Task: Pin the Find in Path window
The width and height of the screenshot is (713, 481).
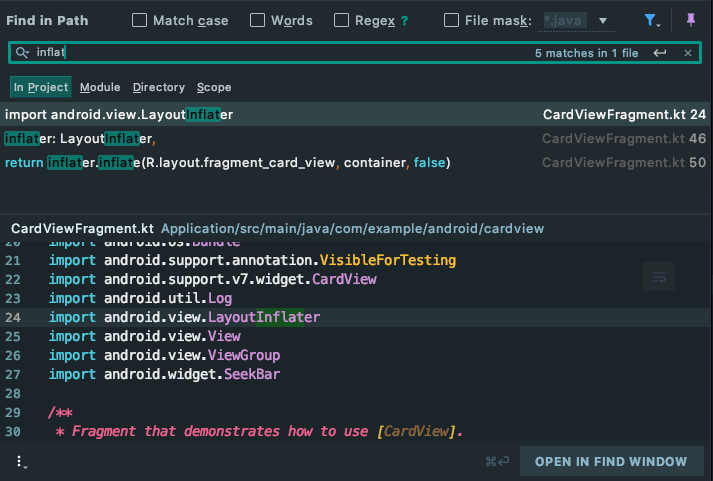Action: [691, 20]
